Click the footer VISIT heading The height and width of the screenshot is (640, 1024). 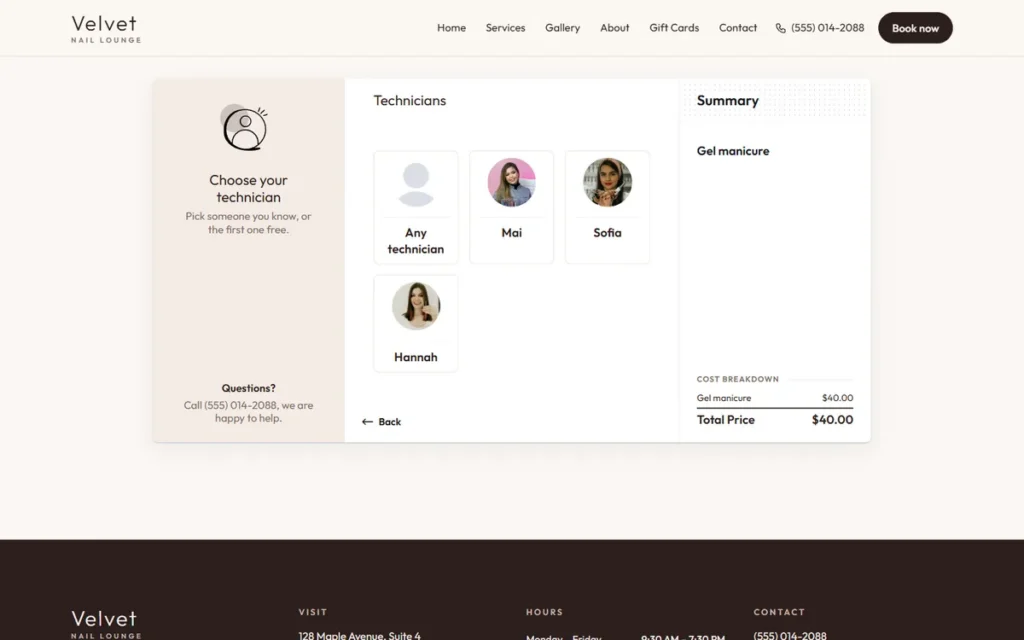point(313,613)
